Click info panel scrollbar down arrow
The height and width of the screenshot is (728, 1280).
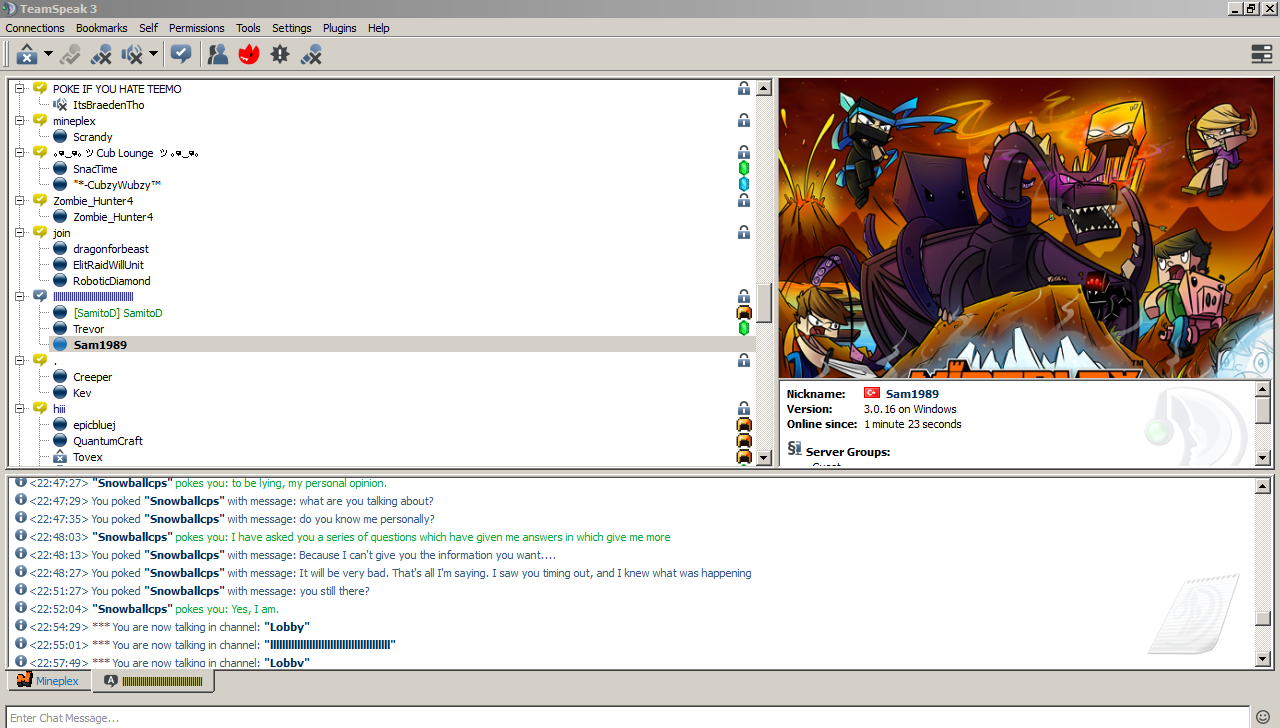[x=1263, y=458]
